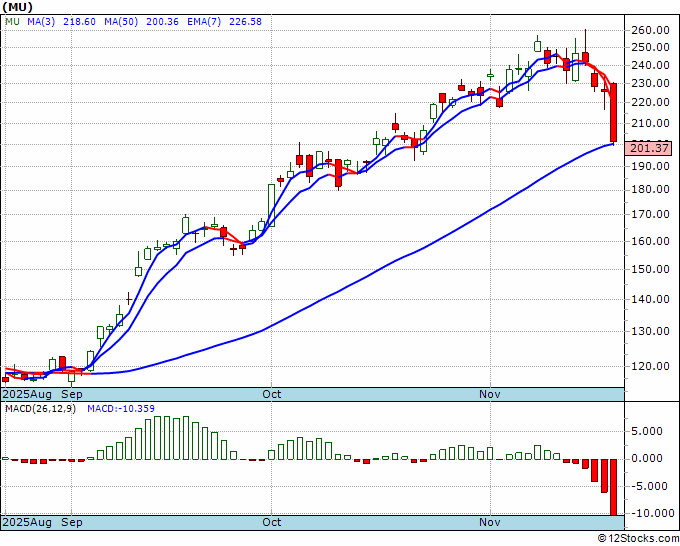Click the 140.00 price axis label
The width and height of the screenshot is (680, 546).
650,299
